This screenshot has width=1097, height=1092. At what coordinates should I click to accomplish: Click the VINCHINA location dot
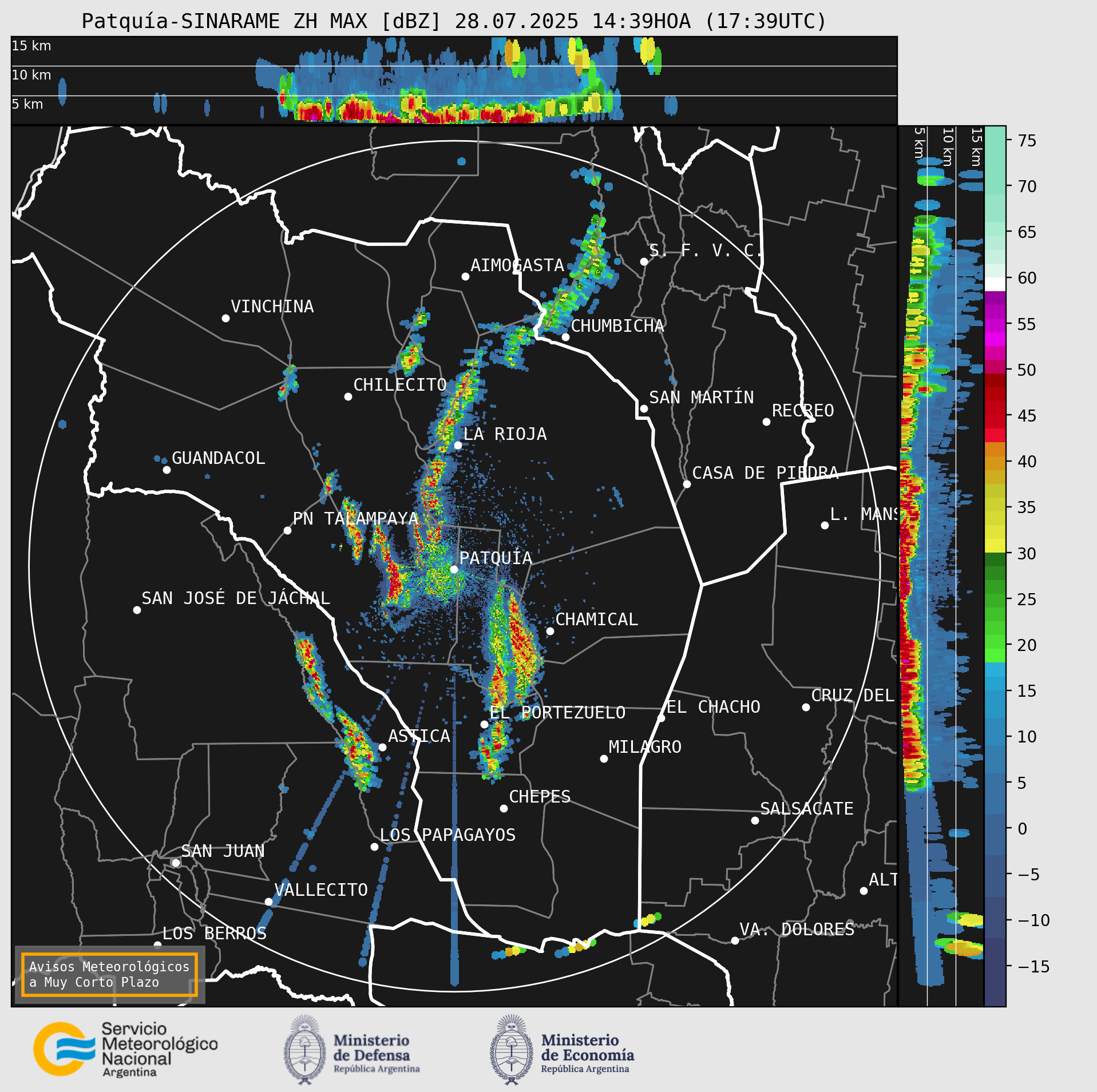pos(225,318)
